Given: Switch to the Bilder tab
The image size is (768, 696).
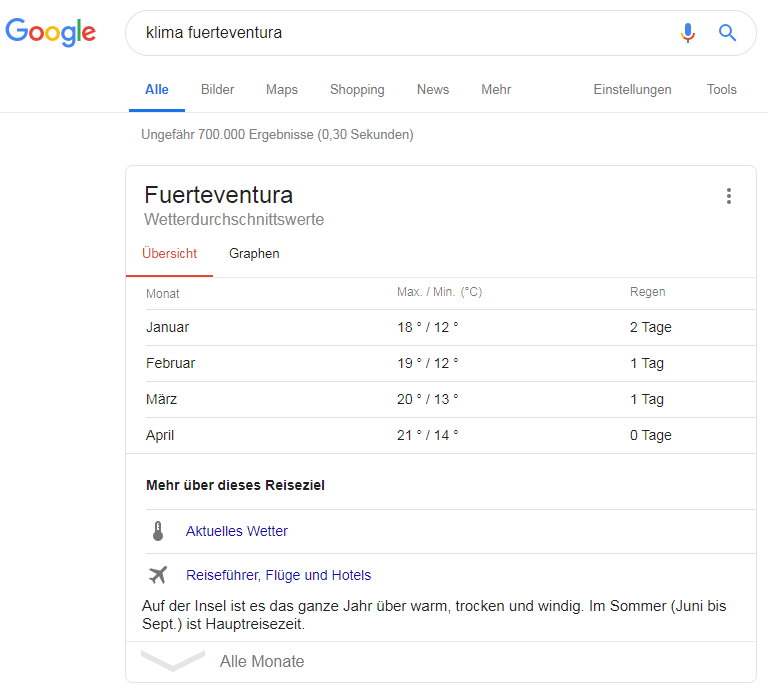Looking at the screenshot, I should (x=217, y=90).
